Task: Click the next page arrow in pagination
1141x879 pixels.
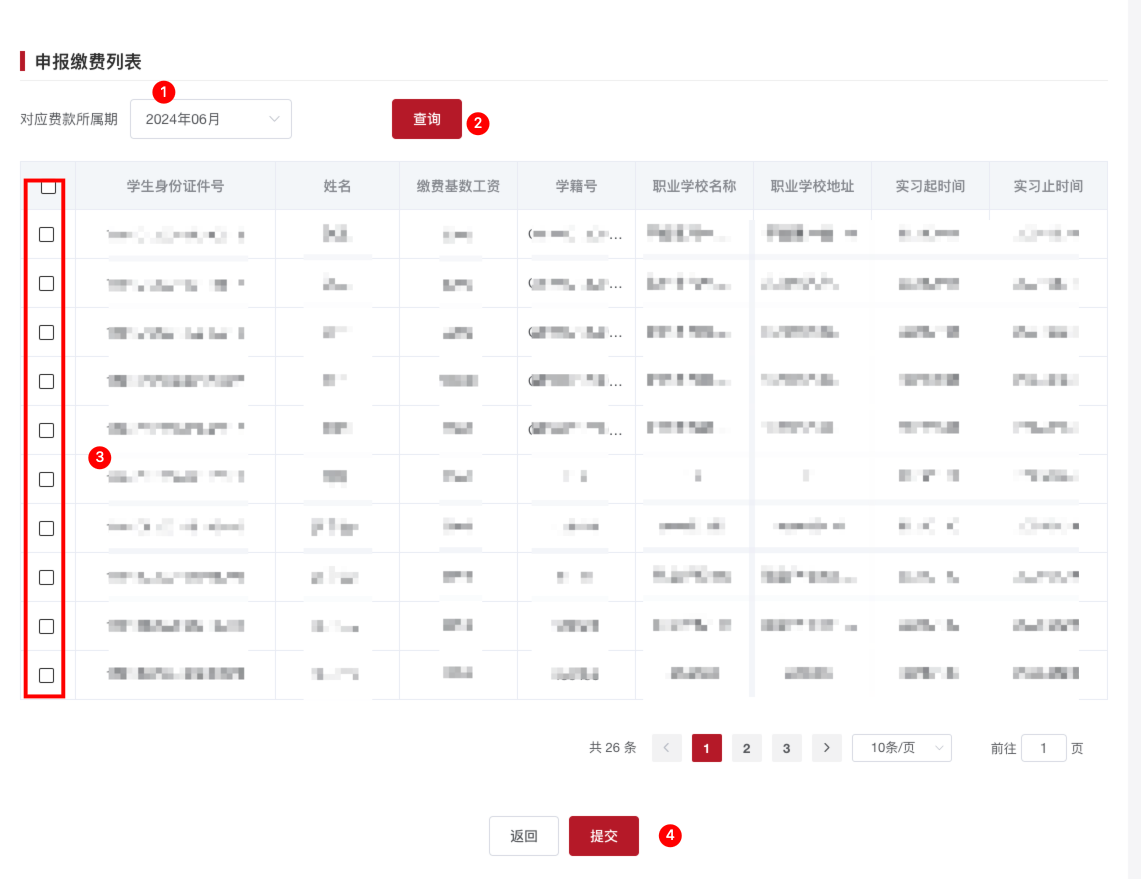Action: (826, 748)
